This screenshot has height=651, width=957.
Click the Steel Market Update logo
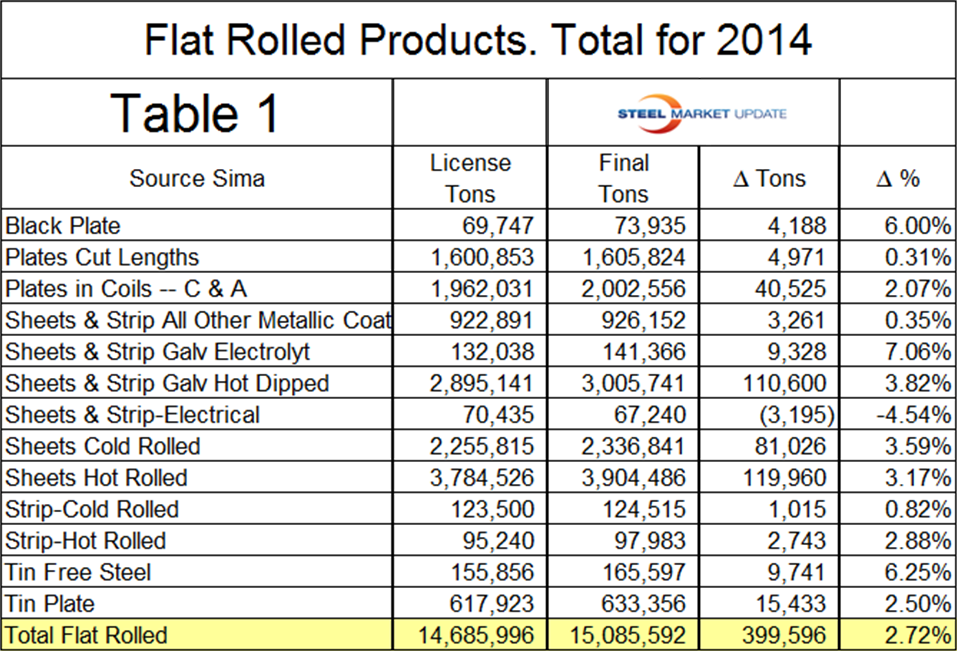pyautogui.click(x=702, y=113)
